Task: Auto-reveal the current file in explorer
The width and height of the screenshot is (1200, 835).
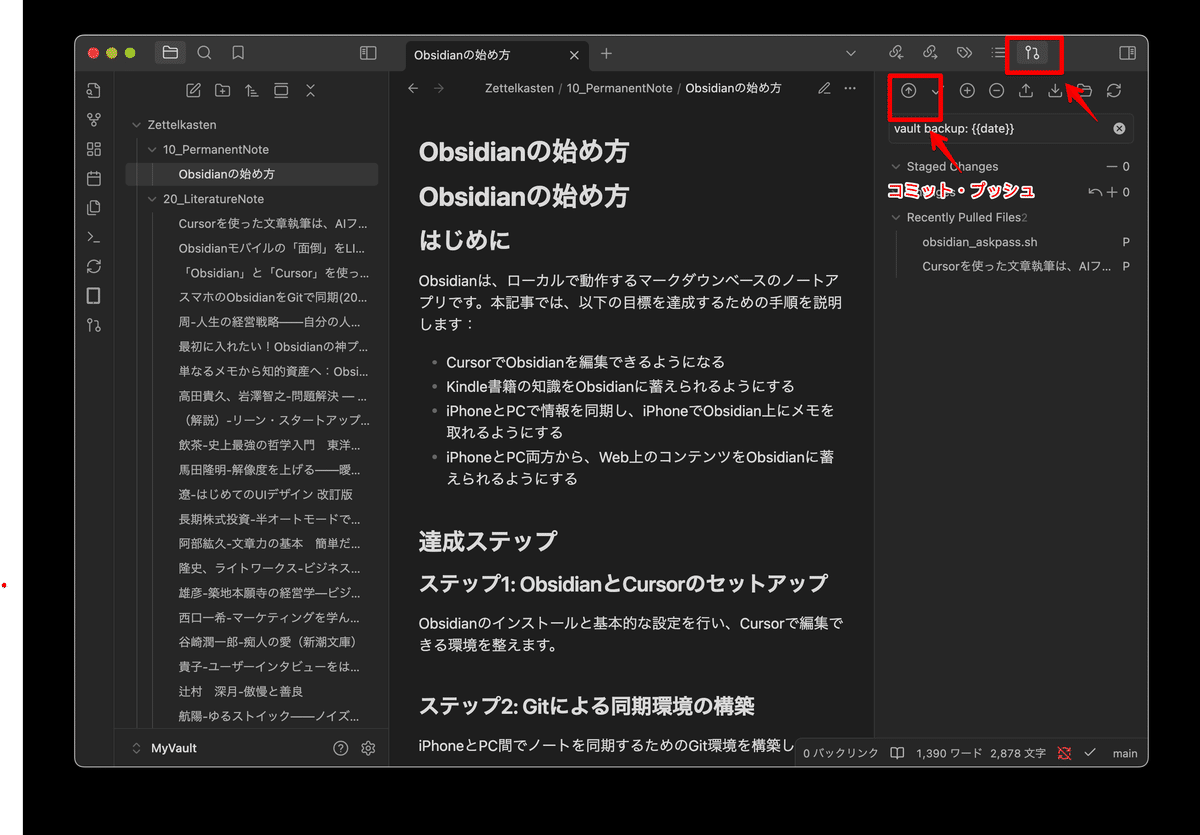Action: click(281, 91)
